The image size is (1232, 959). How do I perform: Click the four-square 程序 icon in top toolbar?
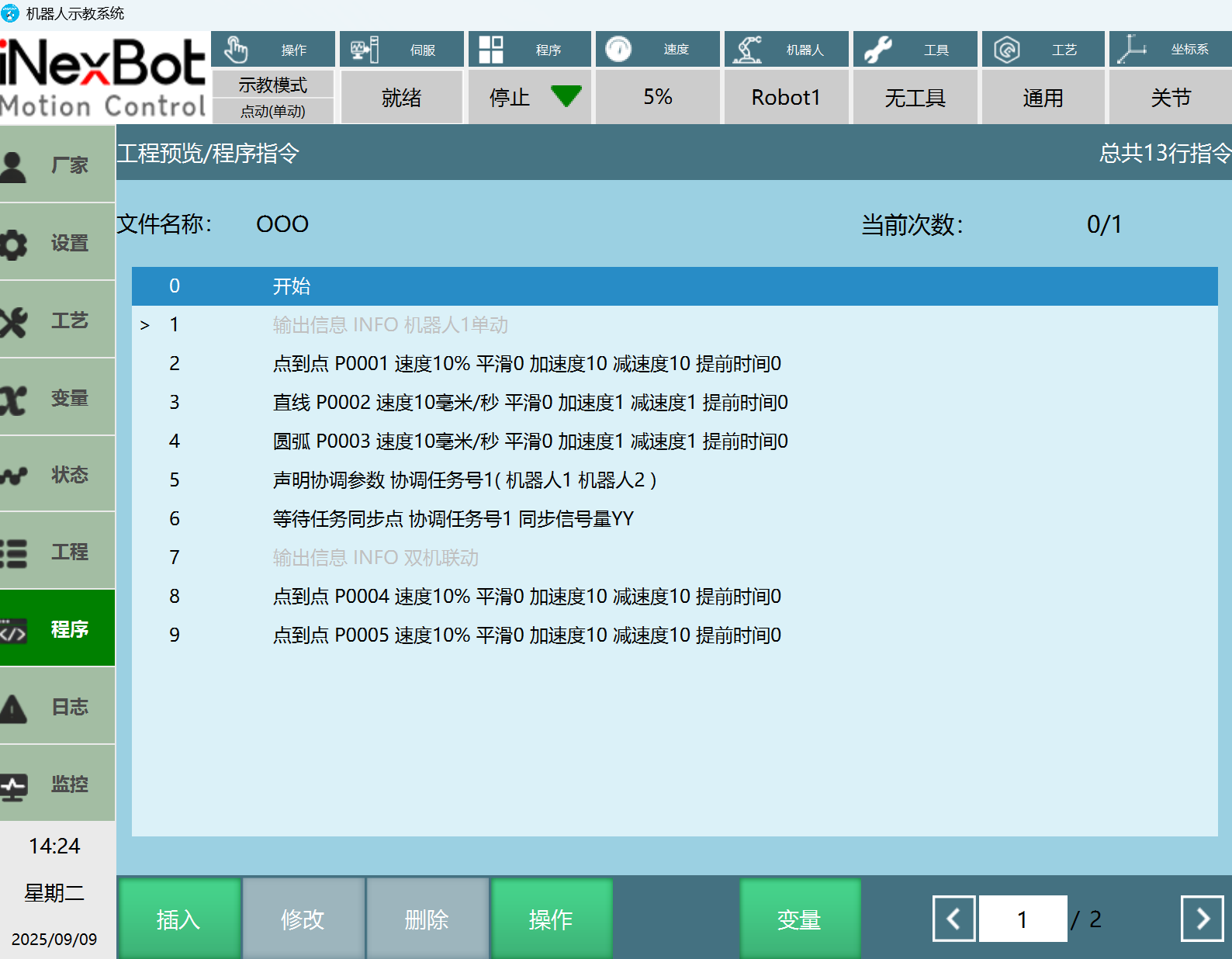(x=490, y=50)
